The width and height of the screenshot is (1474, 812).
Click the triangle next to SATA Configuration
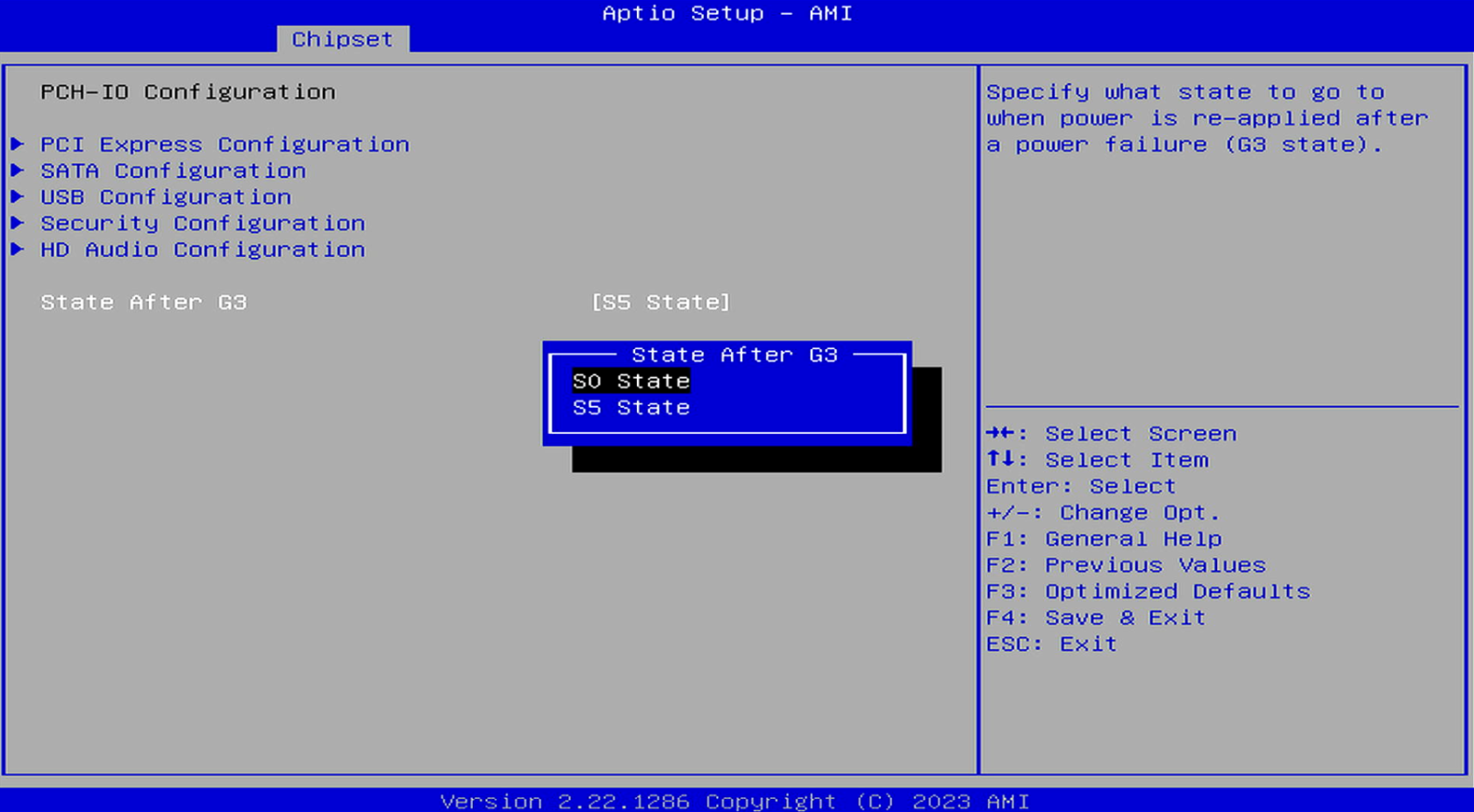[x=18, y=171]
